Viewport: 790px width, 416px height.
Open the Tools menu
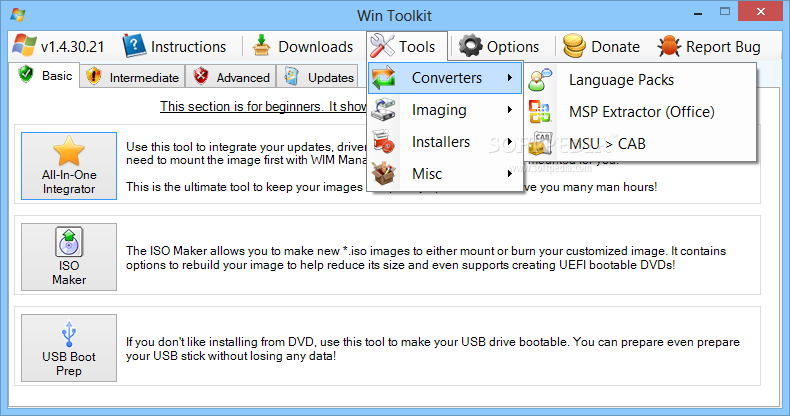pos(407,46)
